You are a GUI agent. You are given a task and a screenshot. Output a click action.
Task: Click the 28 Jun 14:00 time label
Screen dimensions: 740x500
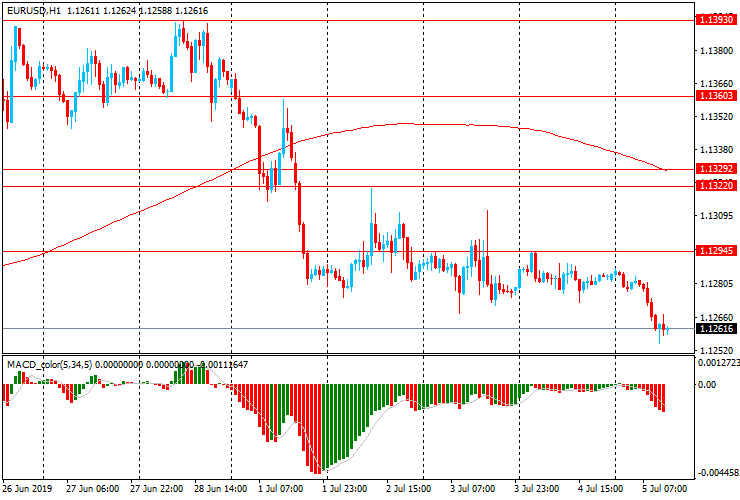[x=220, y=489]
